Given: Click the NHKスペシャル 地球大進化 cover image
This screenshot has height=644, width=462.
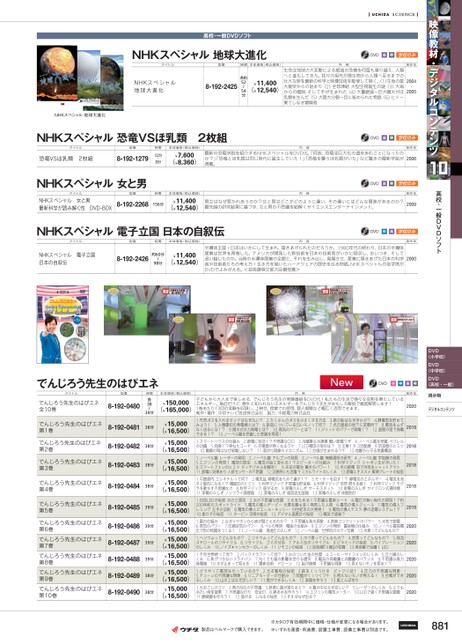Looking at the screenshot, I should click(x=80, y=78).
